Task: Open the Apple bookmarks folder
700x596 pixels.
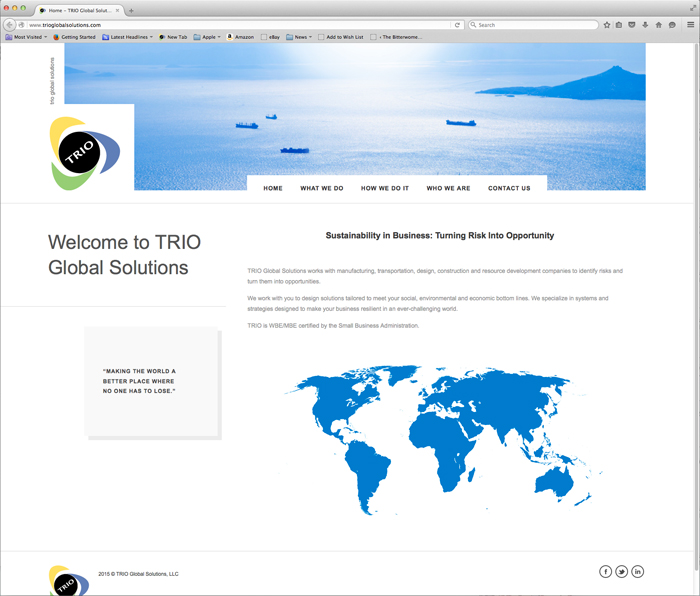Action: point(208,37)
